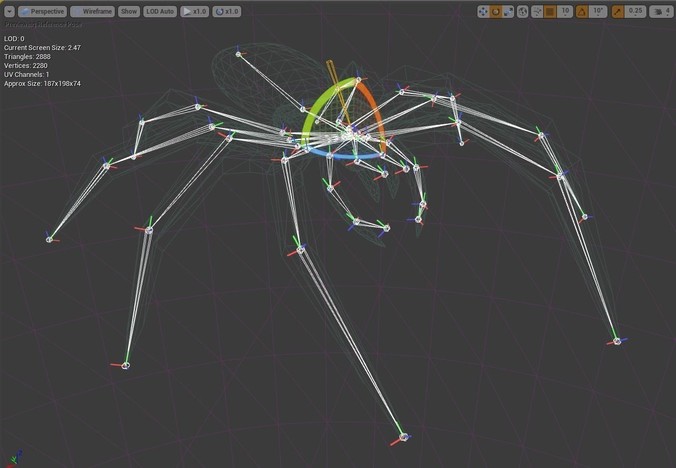
Task: Select the rotate gizmo mode
Action: [496, 12]
